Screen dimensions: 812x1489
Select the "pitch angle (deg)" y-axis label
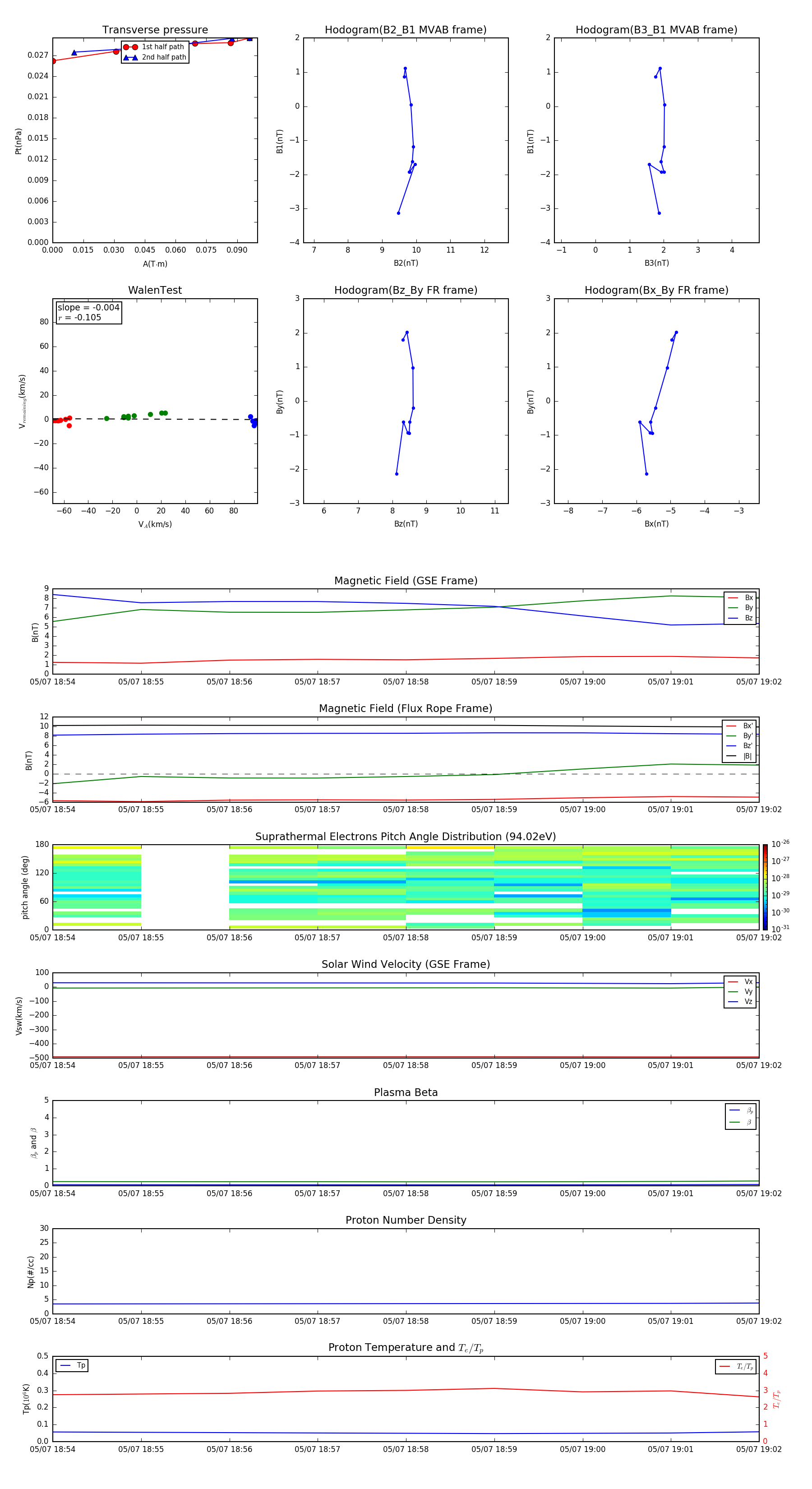(25, 887)
